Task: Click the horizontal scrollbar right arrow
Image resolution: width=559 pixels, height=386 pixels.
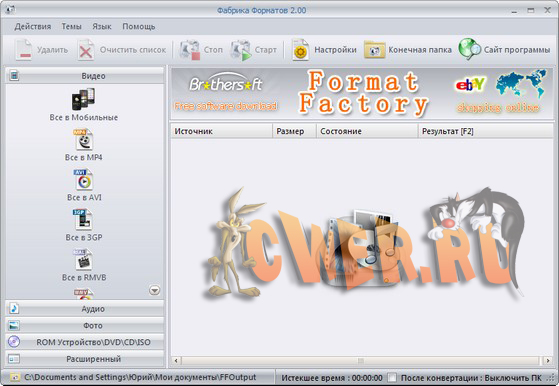Action: [x=548, y=360]
